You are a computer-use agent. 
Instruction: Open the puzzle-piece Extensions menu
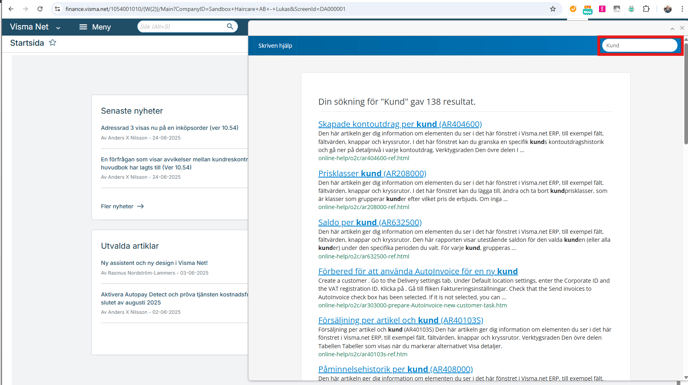click(646, 9)
